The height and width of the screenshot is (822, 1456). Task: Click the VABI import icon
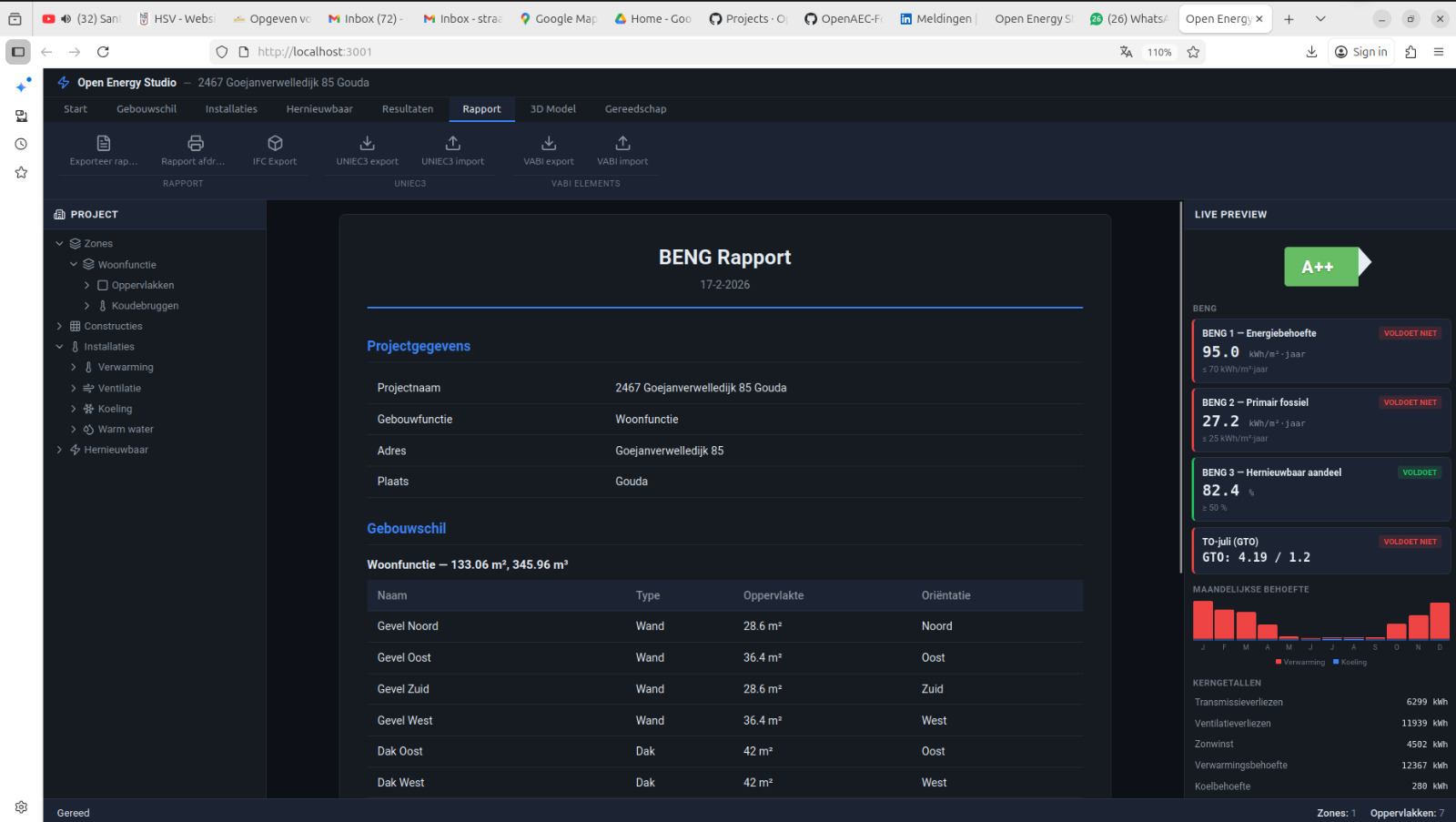[x=622, y=143]
